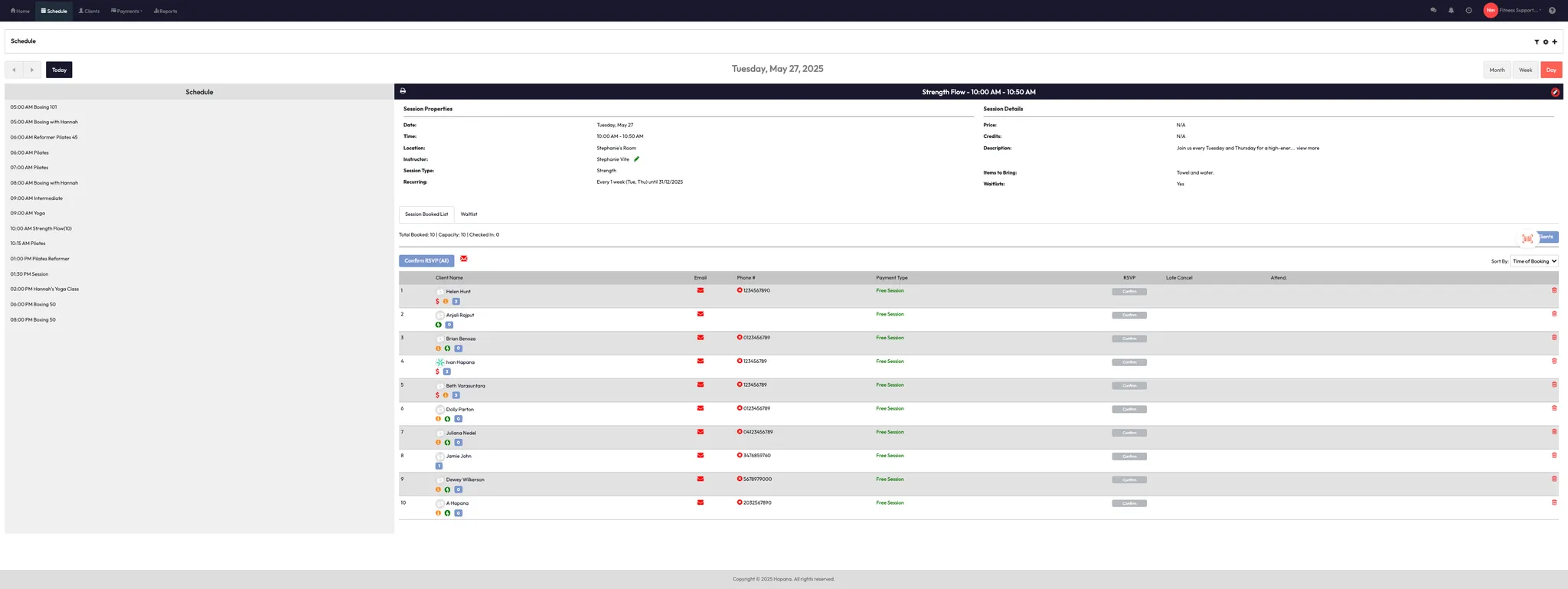Image resolution: width=1568 pixels, height=589 pixels.
Task: Edit instructor with green pencil icon
Action: point(636,159)
